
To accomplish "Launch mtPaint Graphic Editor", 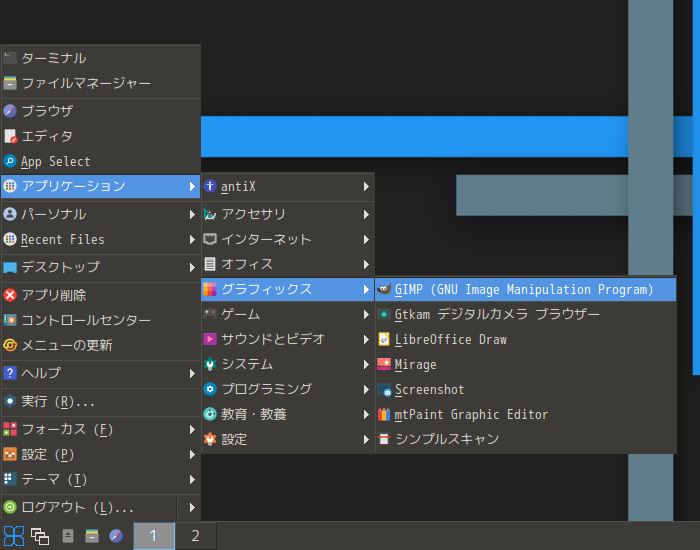I will (526, 414).
